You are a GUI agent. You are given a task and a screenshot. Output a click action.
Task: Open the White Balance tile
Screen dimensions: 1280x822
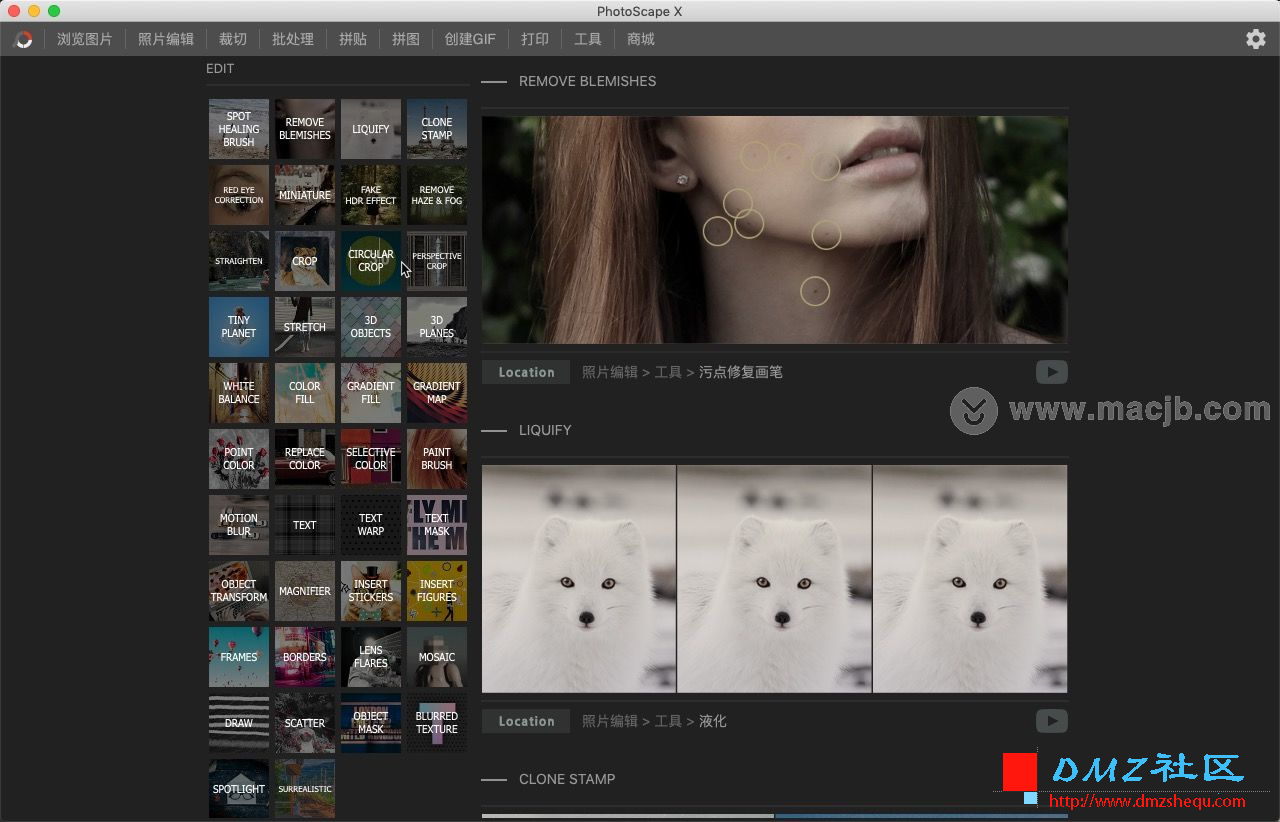click(239, 393)
